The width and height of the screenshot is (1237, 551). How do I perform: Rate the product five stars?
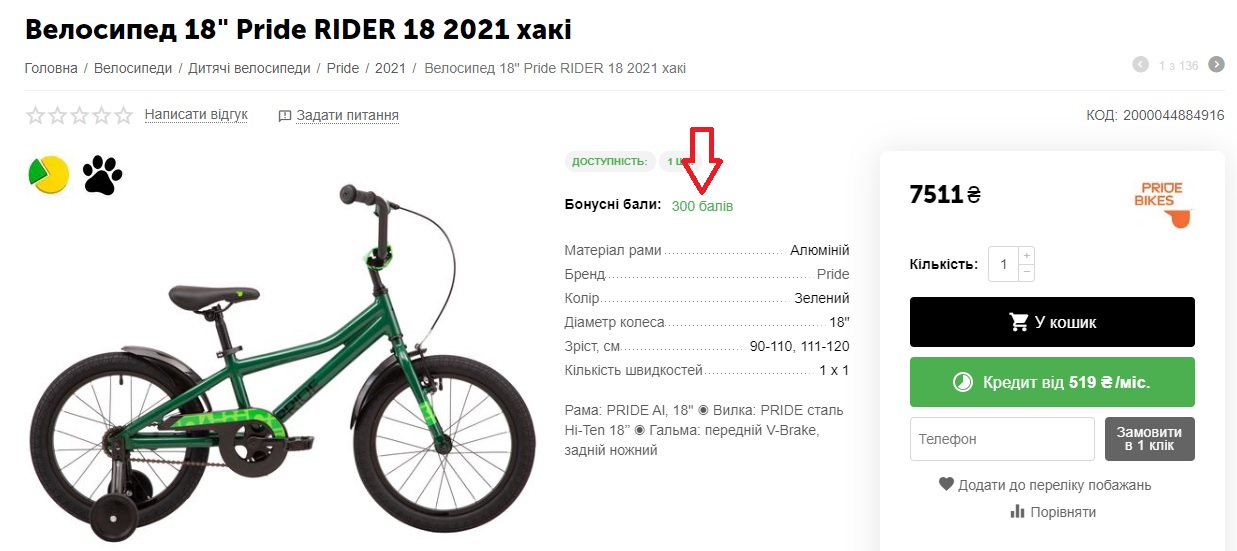coord(124,115)
